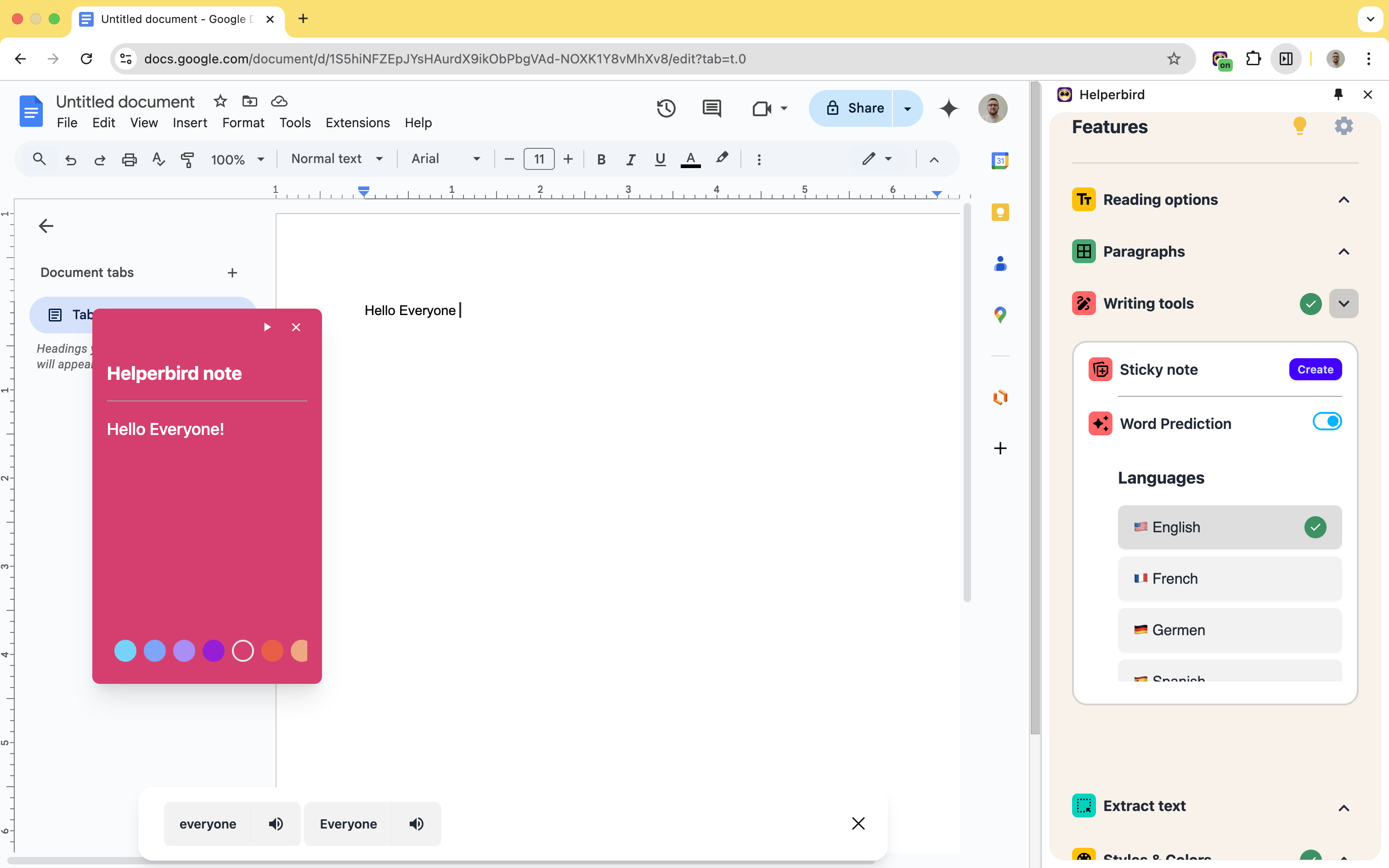Expand the Writing tools dropdown
The image size is (1389, 868).
1344,303
